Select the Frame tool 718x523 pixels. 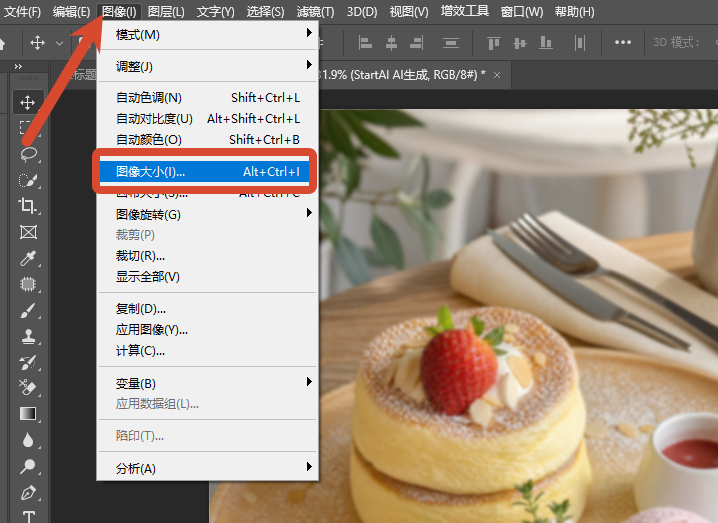28,232
